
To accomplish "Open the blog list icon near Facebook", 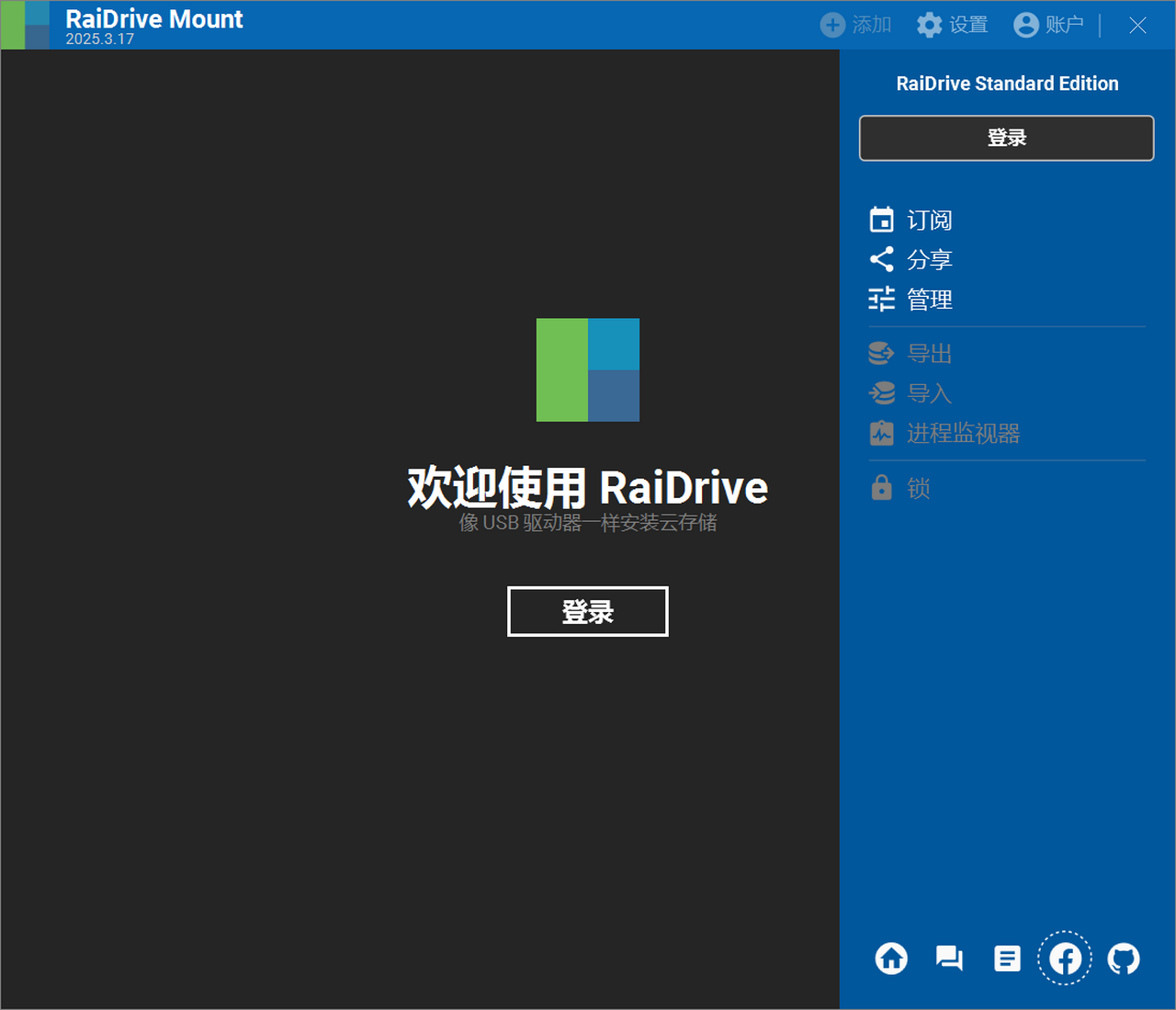I will pos(1007,958).
